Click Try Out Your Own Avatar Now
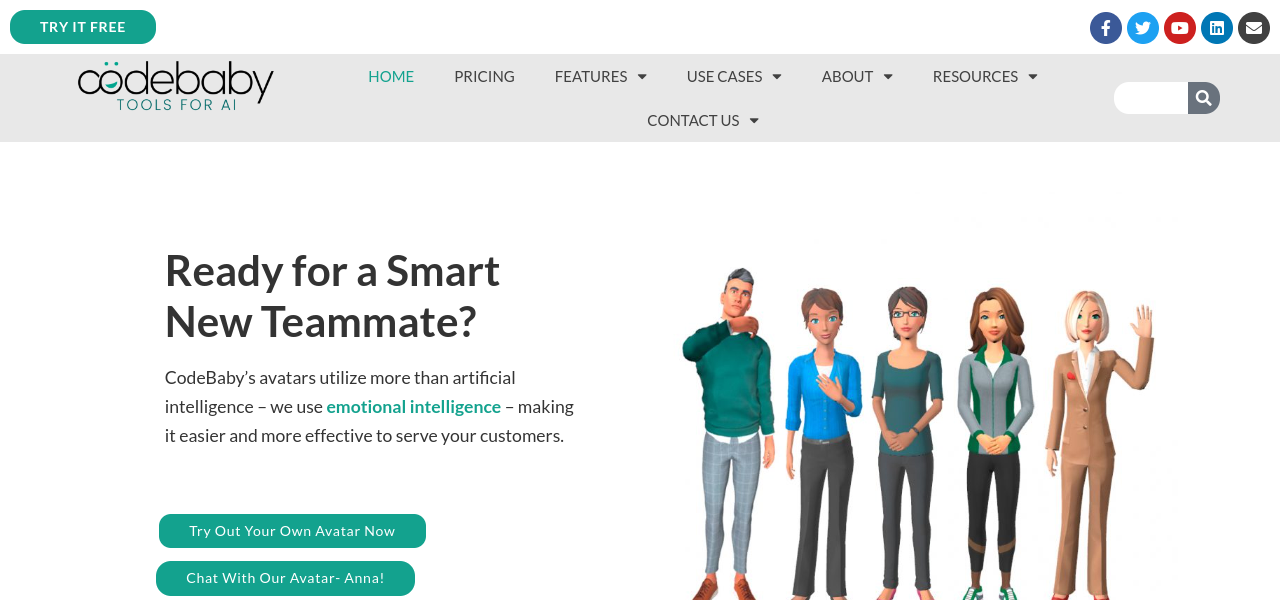This screenshot has width=1280, height=600. coord(292,531)
